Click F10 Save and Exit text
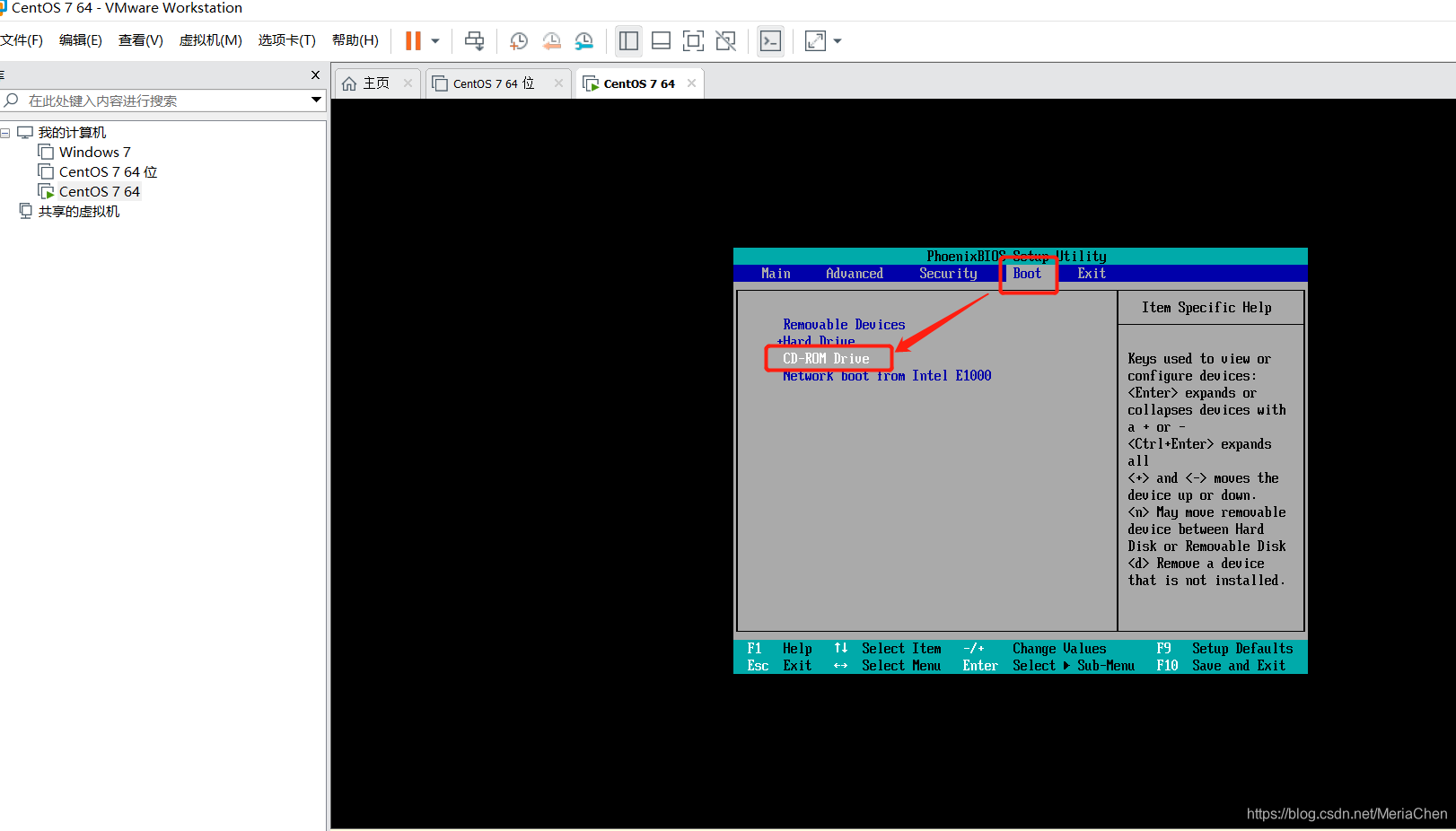The height and width of the screenshot is (831, 1456). 1221,666
